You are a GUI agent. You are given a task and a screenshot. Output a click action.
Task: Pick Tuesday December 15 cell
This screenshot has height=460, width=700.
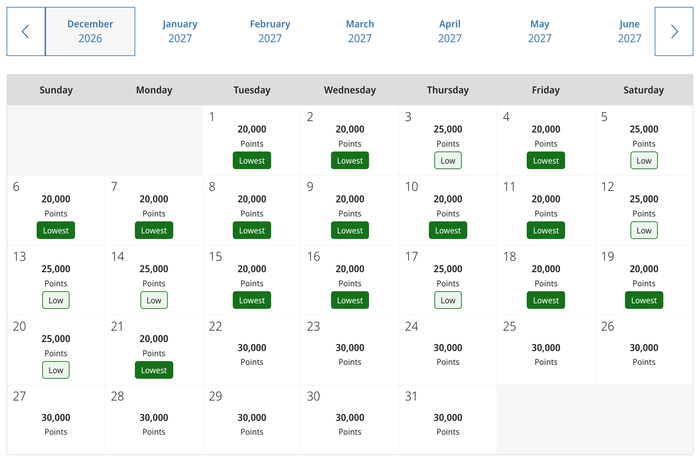pyautogui.click(x=252, y=280)
